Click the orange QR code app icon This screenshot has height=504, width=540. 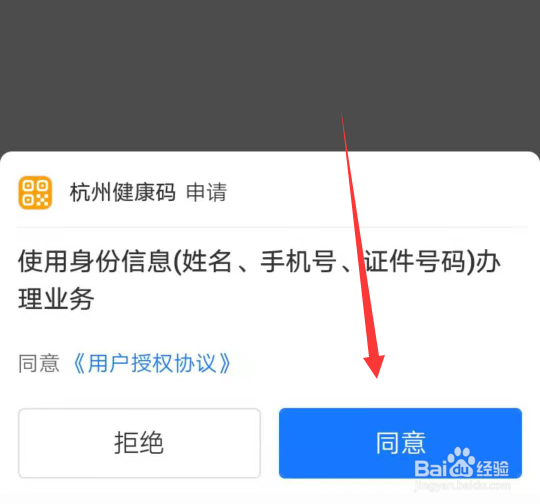pyautogui.click(x=35, y=193)
